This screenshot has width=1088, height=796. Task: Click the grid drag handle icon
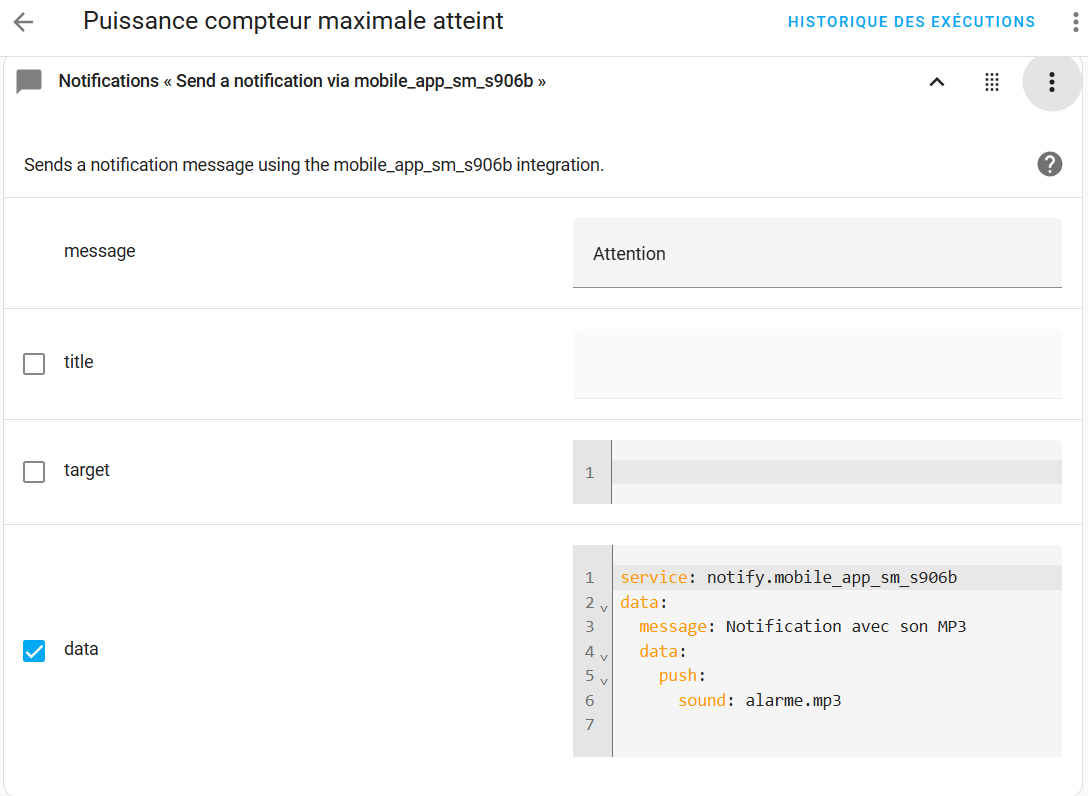coord(992,82)
